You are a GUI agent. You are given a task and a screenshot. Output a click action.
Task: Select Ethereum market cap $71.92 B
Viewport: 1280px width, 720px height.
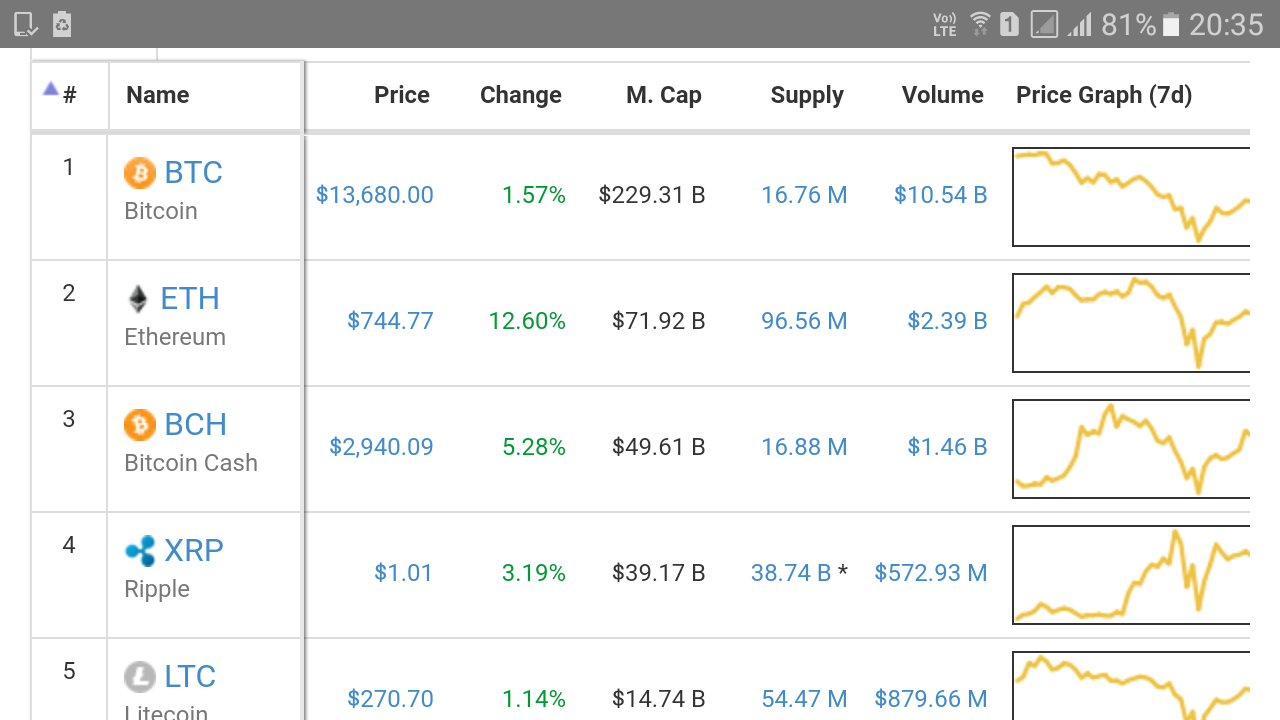click(x=659, y=321)
